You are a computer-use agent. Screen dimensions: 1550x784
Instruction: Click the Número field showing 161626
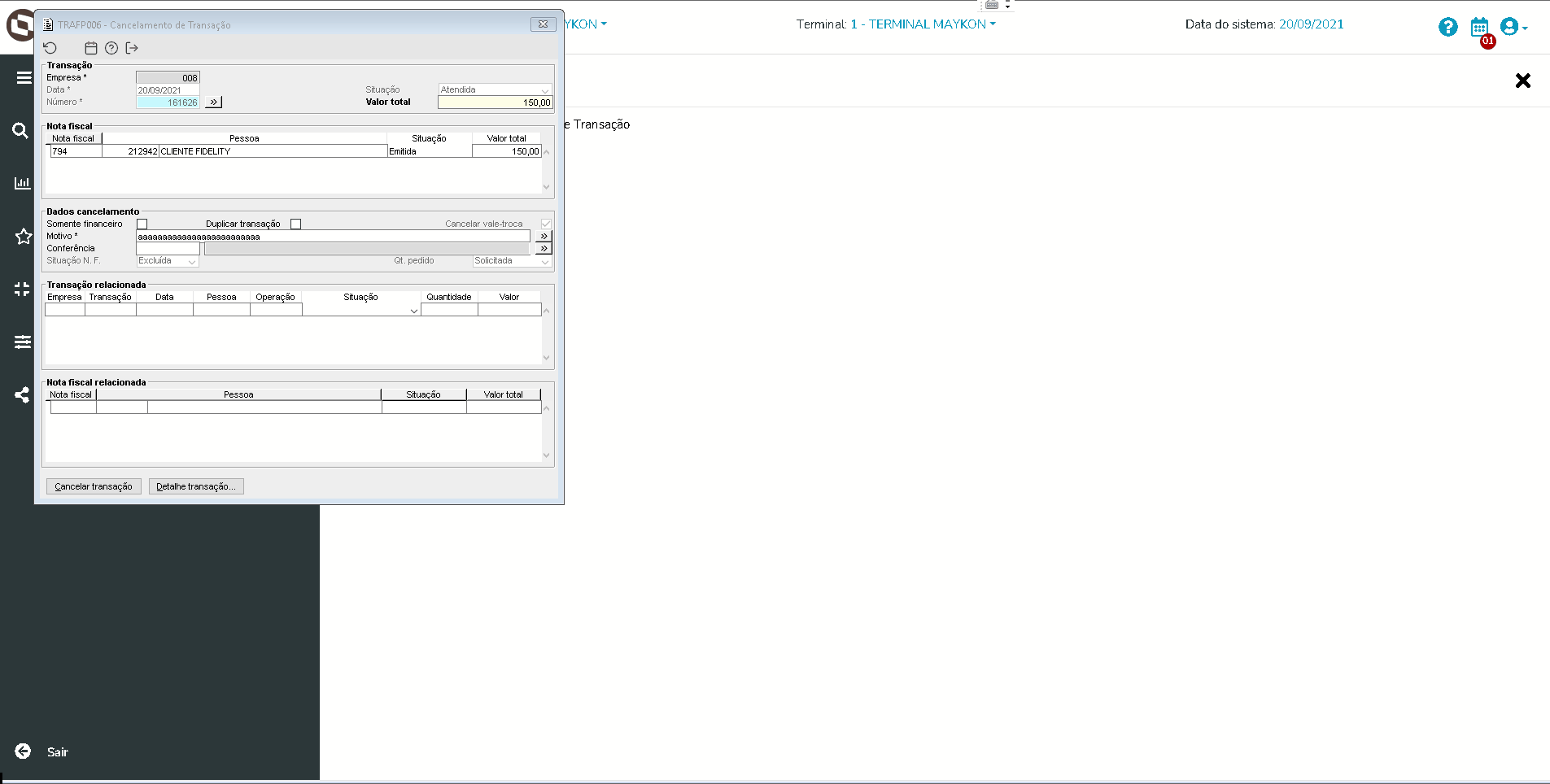click(168, 102)
